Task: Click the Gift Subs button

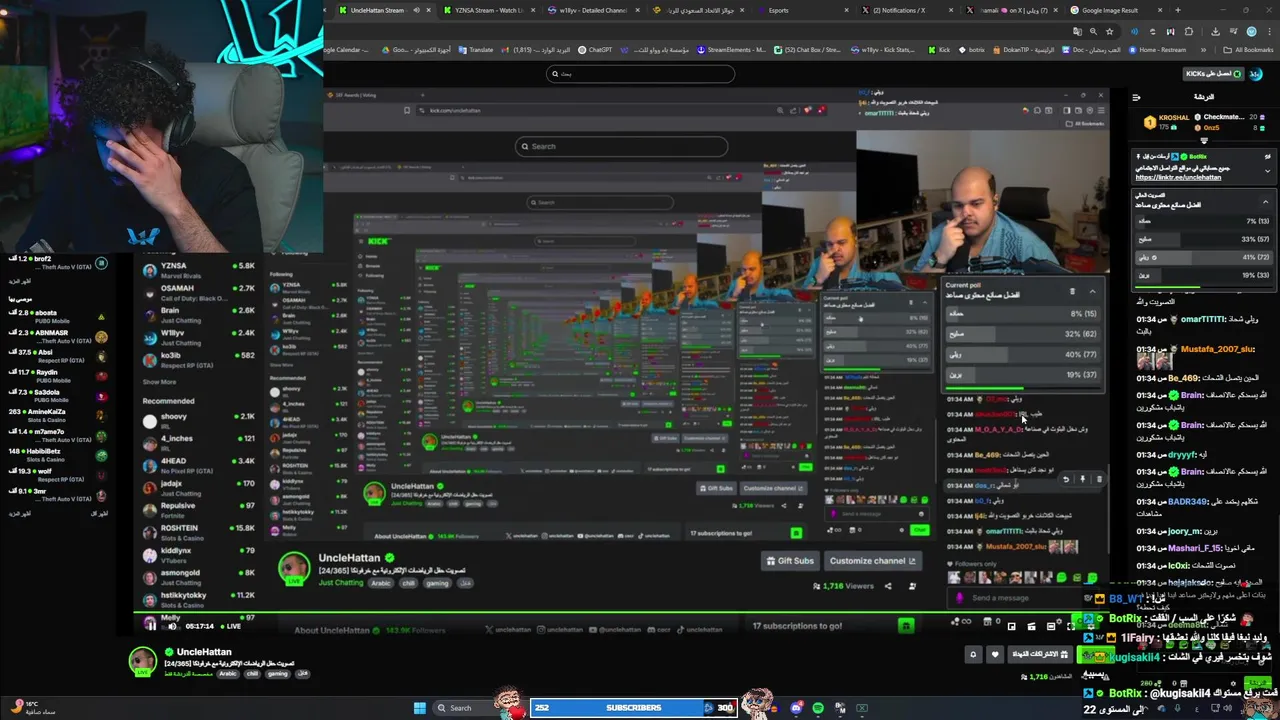Action: (790, 561)
